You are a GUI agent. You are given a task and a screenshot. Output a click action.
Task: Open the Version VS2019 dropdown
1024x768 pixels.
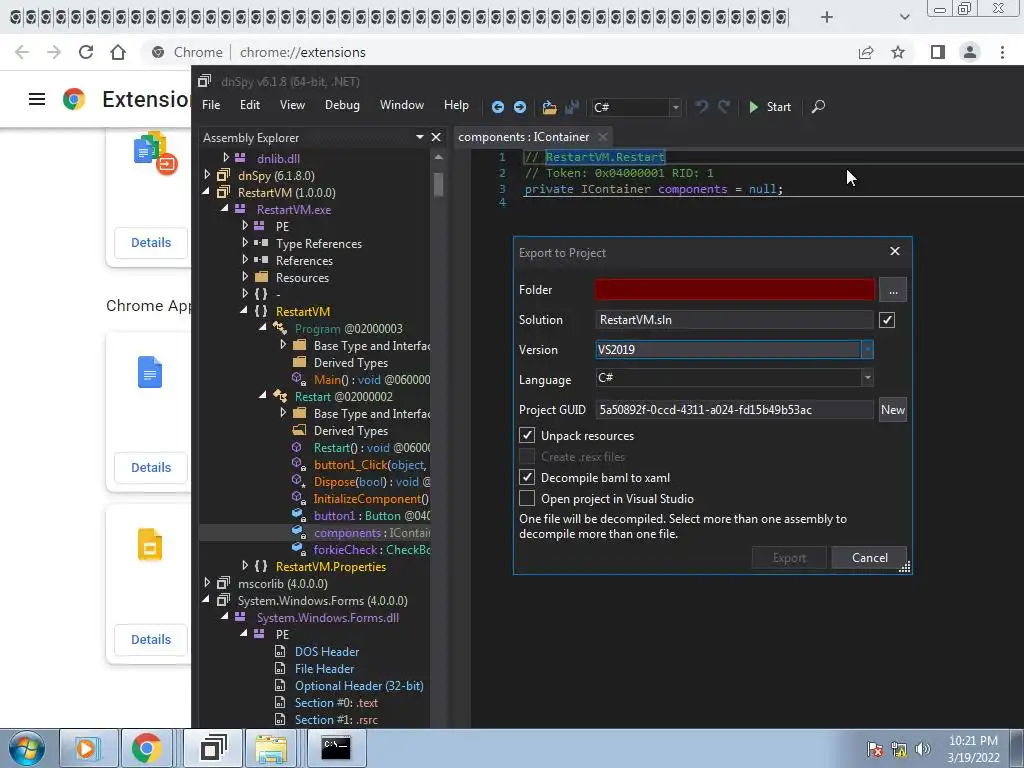(867, 349)
